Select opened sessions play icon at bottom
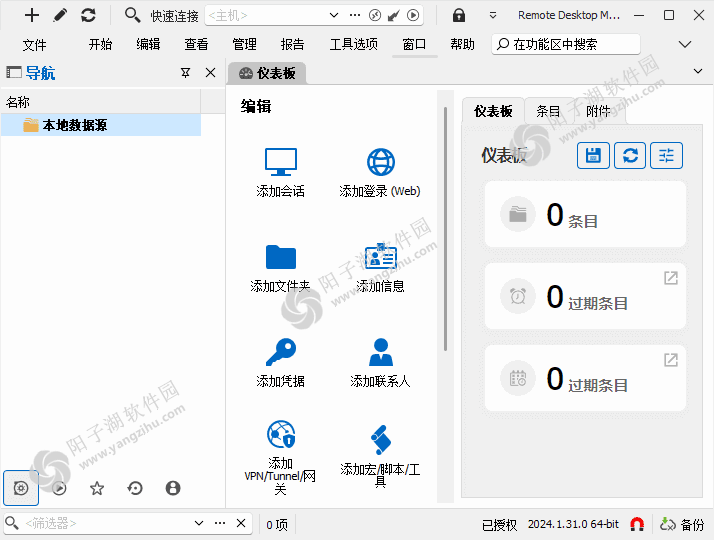Image resolution: width=714 pixels, height=540 pixels. click(59, 488)
